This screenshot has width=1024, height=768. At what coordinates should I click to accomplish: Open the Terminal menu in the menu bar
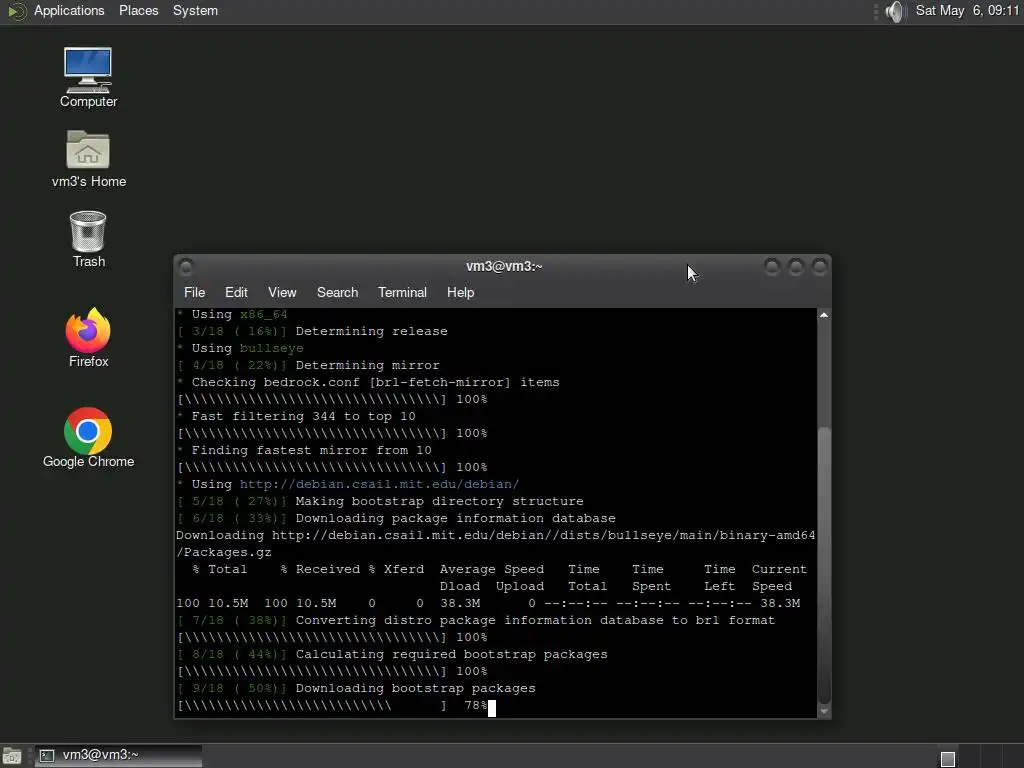[x=402, y=293]
